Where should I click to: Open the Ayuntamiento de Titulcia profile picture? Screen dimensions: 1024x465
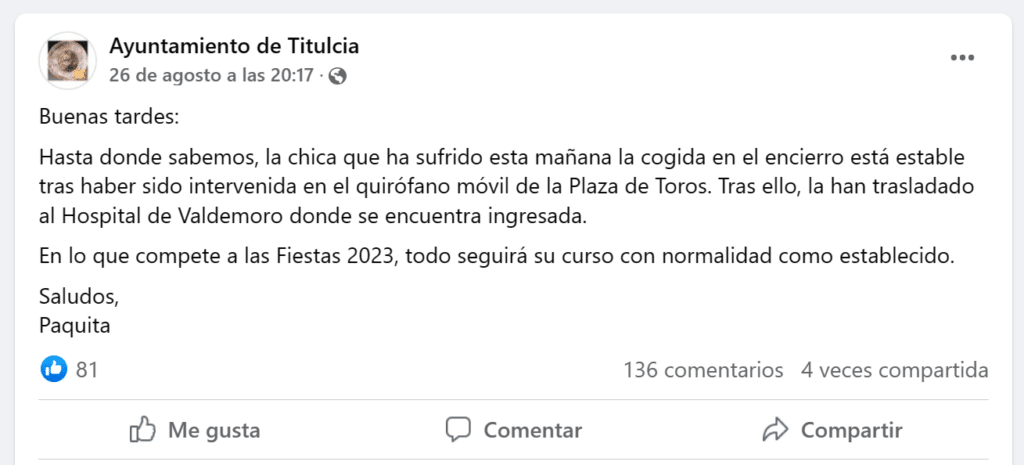(x=67, y=60)
